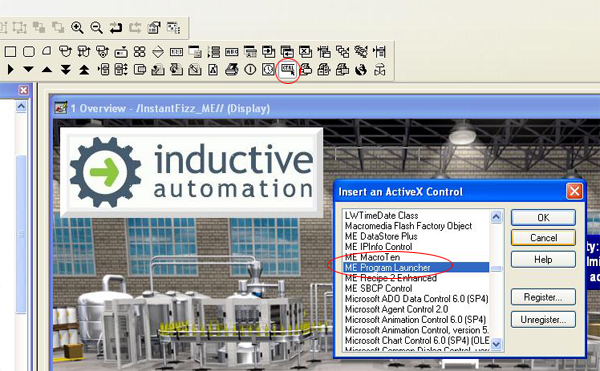Click the black return-arrow toolbar icon
This screenshot has height=371, width=600.
click(x=116, y=28)
